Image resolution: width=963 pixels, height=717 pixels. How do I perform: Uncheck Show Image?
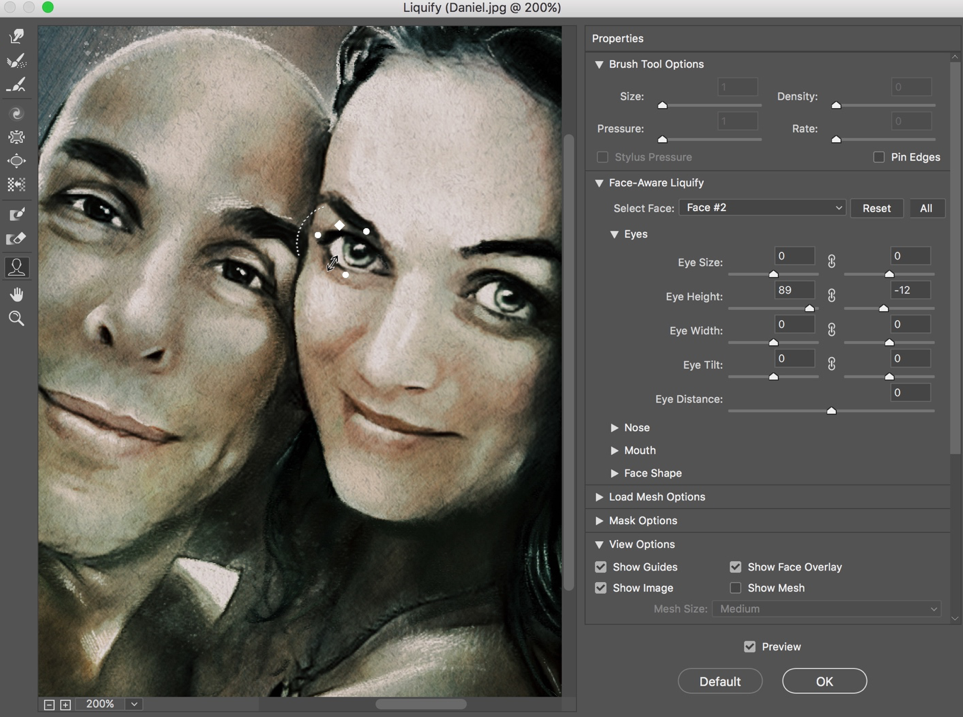coord(601,587)
